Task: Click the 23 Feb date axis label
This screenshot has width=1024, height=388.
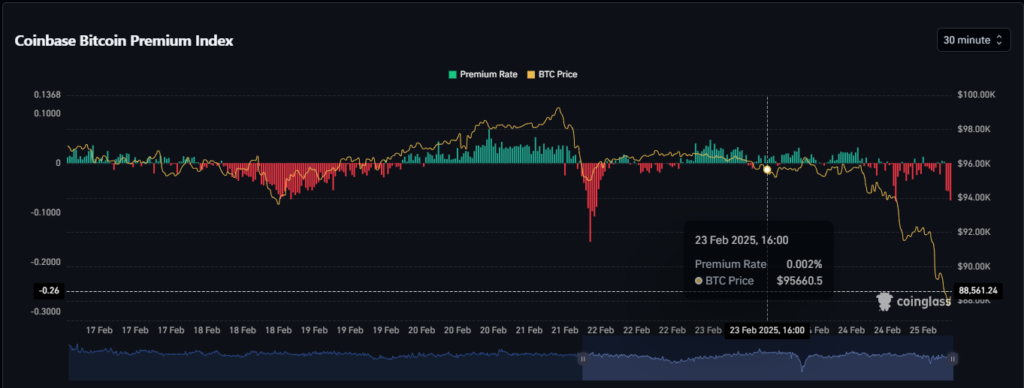Action: pos(708,331)
